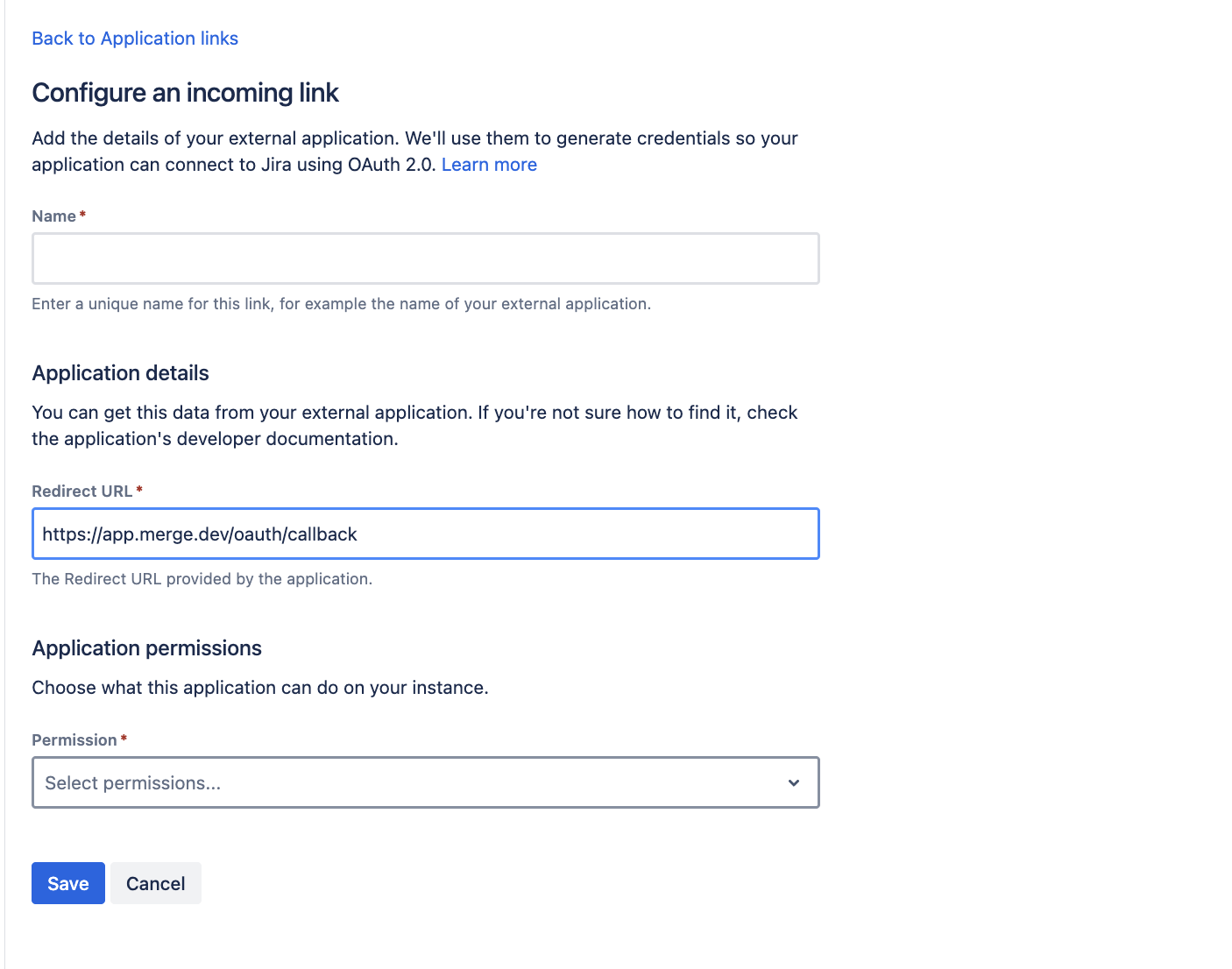Open the Select permissions dropdown

(412, 782)
